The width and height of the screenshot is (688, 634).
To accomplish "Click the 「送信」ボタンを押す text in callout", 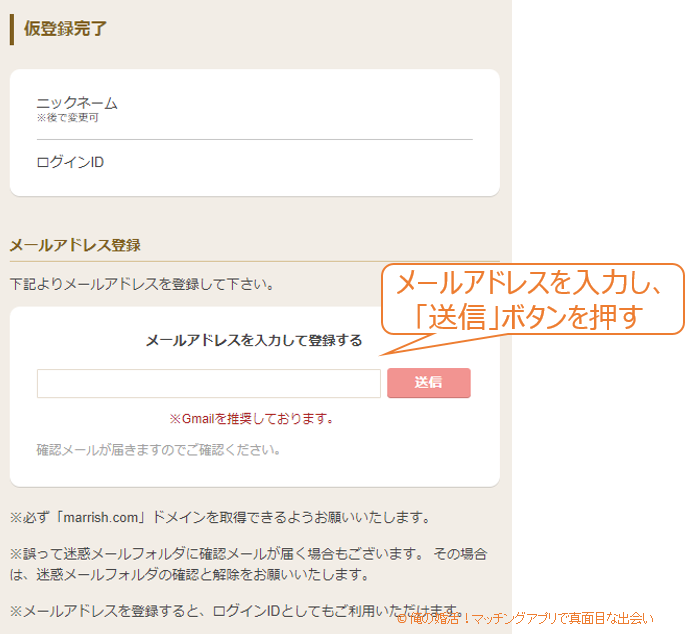I will (x=532, y=317).
